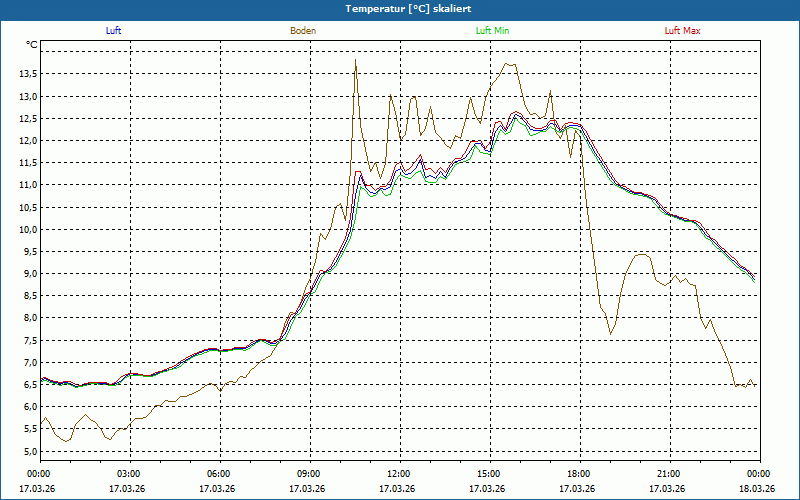Click the Luft legend label
Screen dimensions: 800x500
[114, 31]
